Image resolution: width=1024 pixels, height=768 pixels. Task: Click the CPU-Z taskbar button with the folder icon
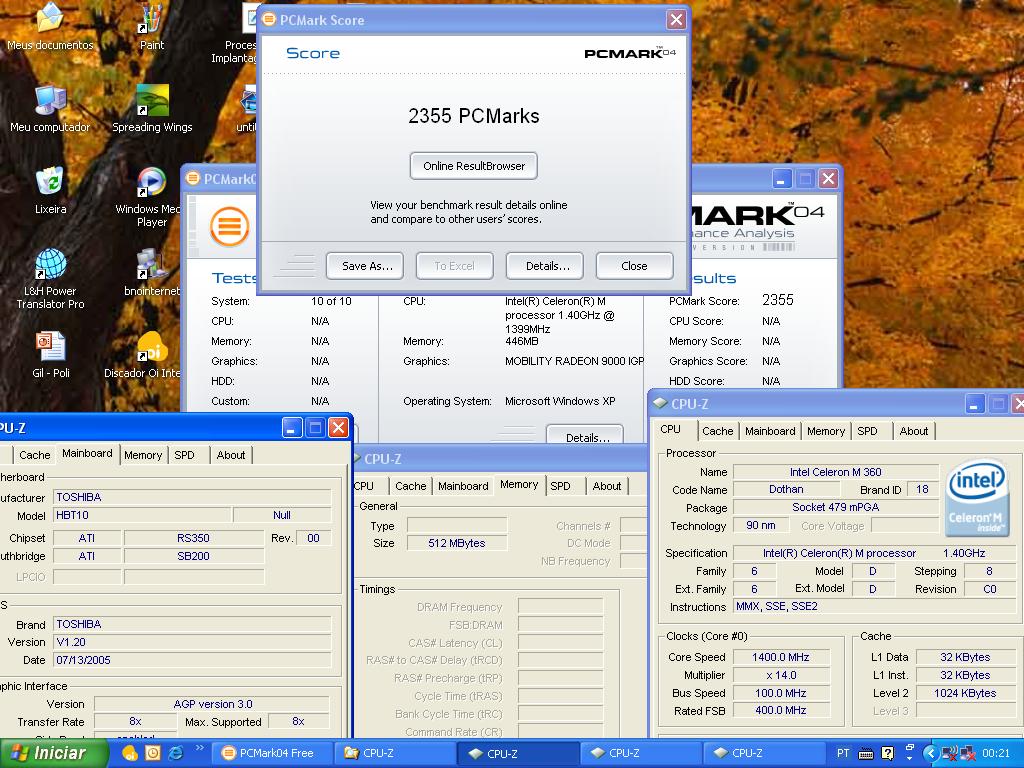(396, 753)
